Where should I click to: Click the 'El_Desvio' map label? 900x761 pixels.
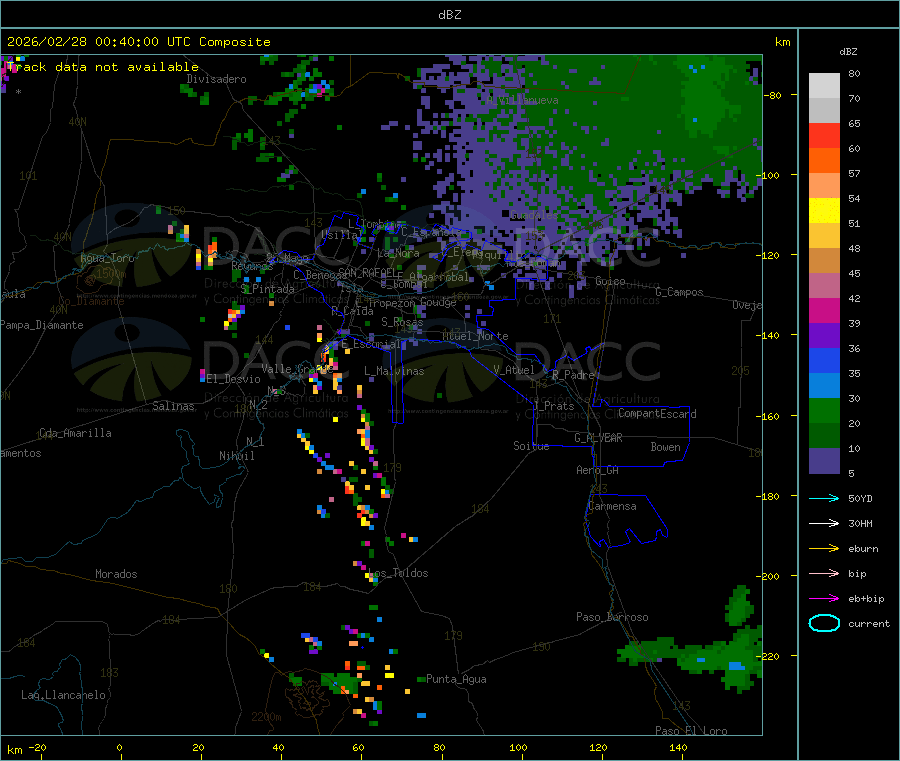pos(234,379)
